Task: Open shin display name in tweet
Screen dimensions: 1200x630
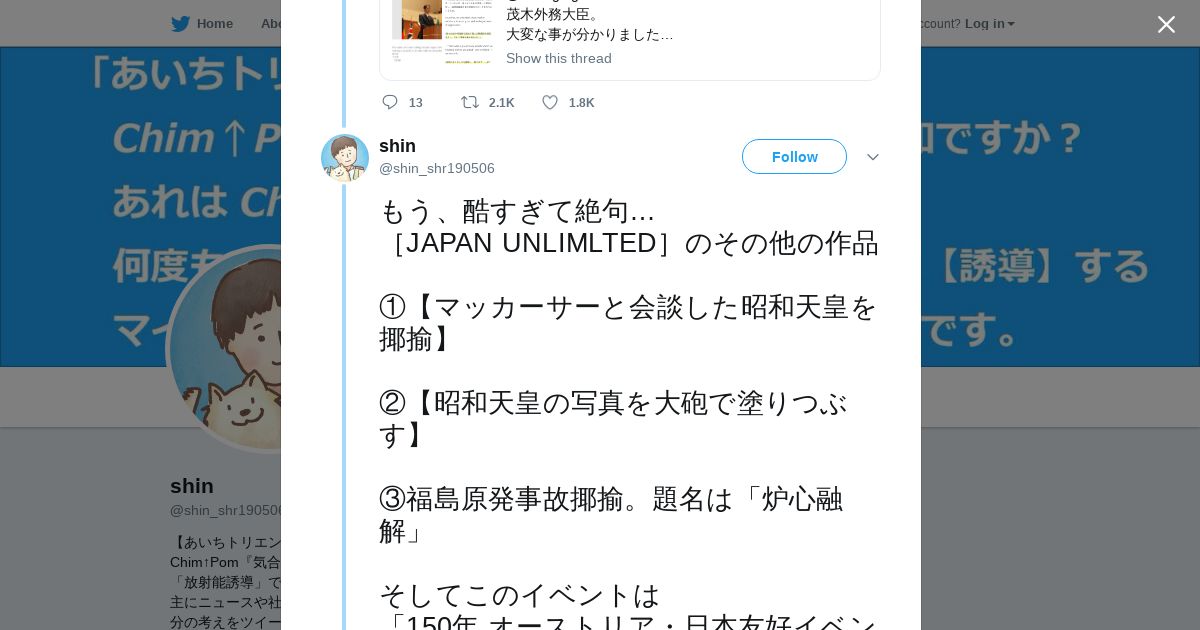Action: pos(397,146)
